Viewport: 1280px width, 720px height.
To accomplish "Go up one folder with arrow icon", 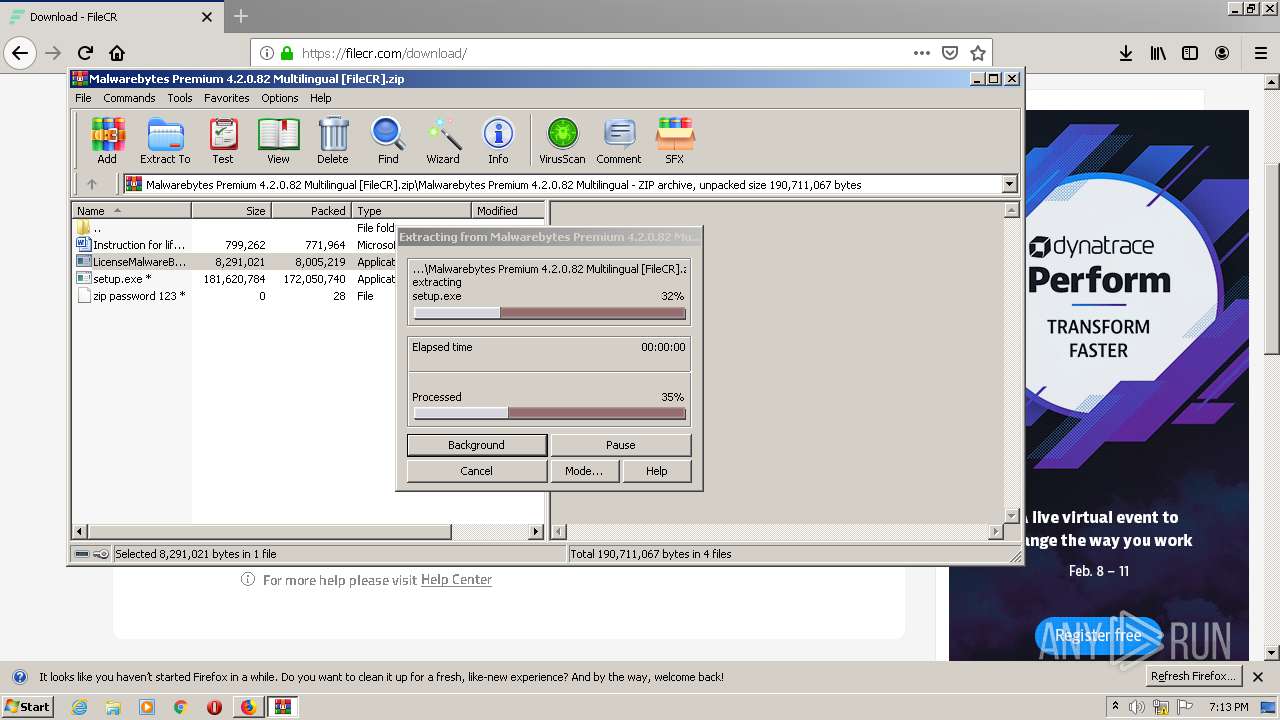I will tap(92, 184).
